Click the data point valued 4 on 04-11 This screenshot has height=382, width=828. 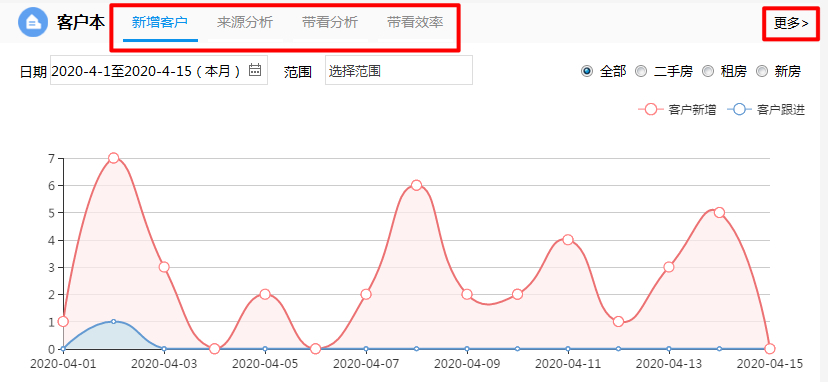tap(568, 239)
